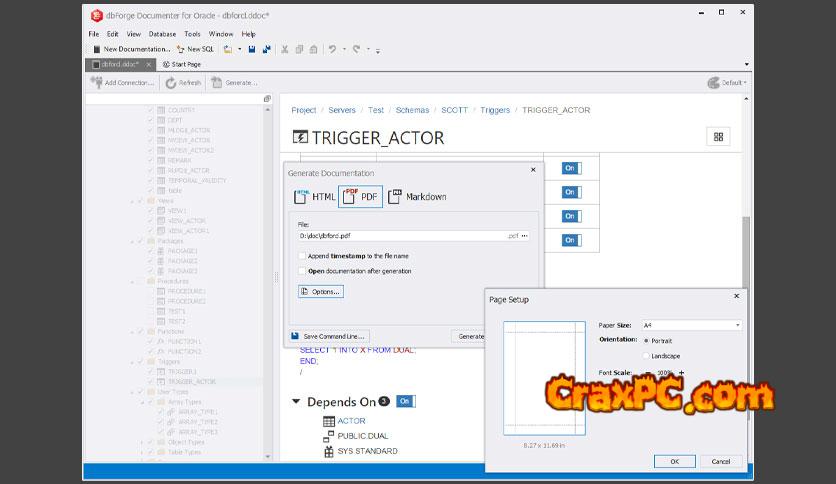Open the Default style dropdown
This screenshot has width=836, height=484.
pyautogui.click(x=727, y=83)
